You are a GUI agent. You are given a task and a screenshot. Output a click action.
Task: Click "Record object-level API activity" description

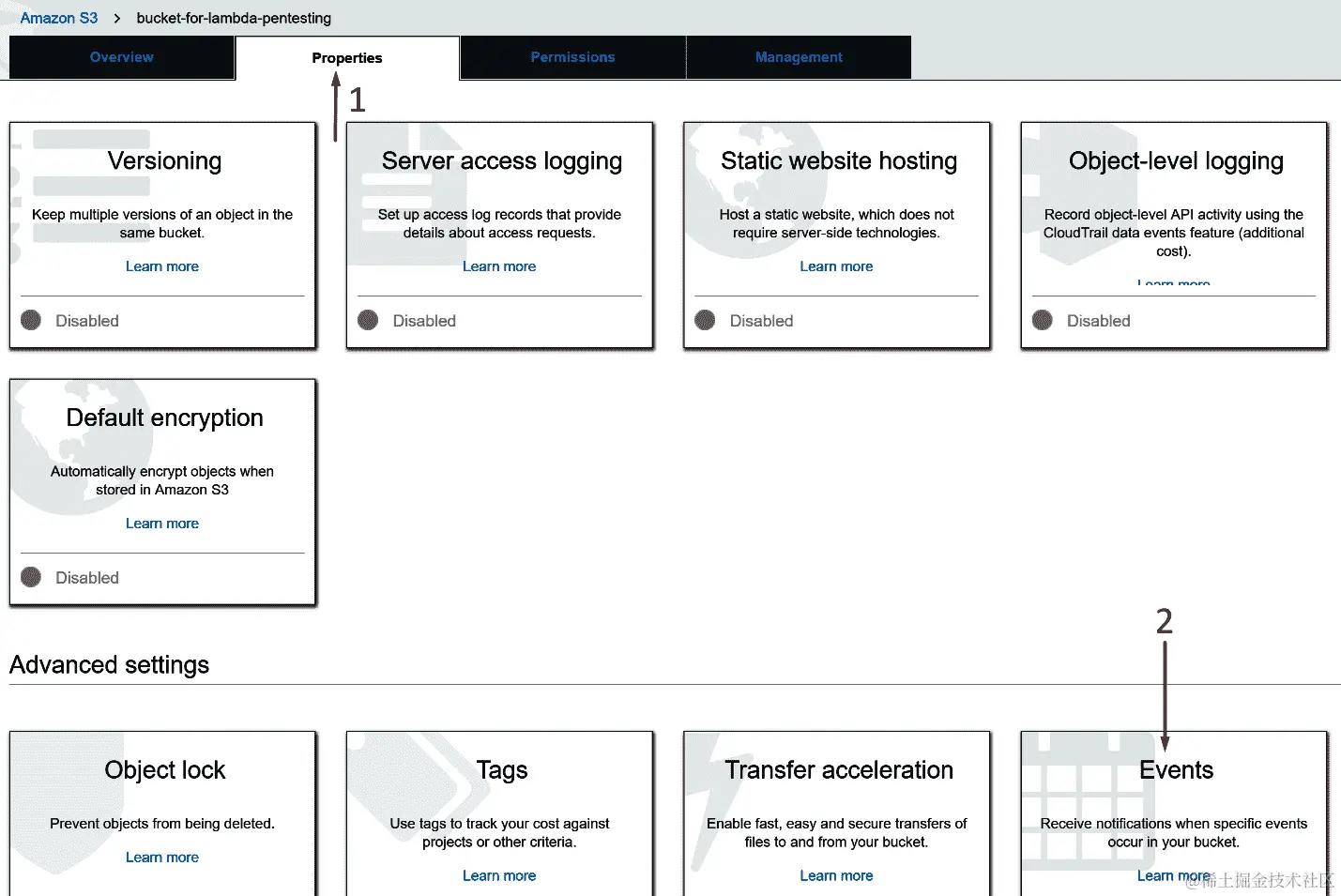tap(1173, 233)
